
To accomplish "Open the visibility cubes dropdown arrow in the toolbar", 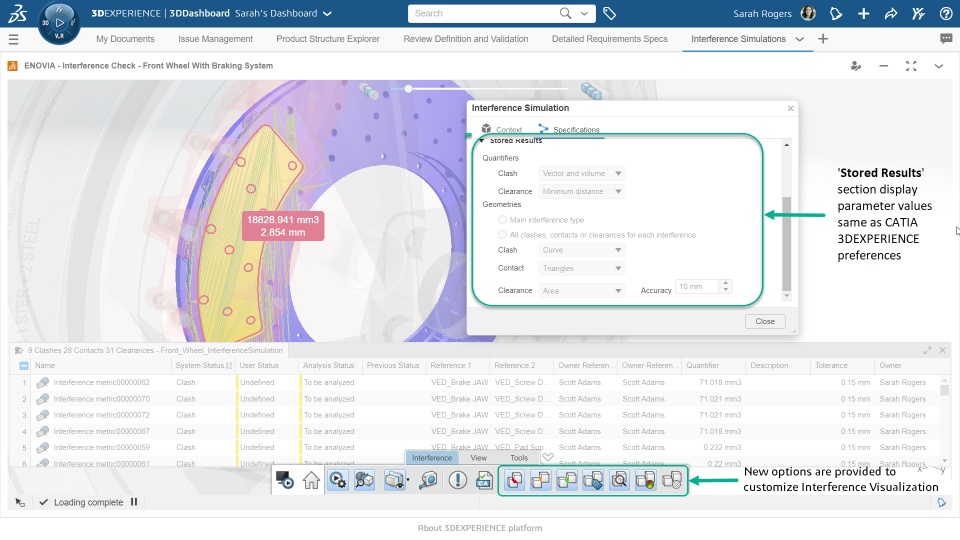I will point(408,481).
